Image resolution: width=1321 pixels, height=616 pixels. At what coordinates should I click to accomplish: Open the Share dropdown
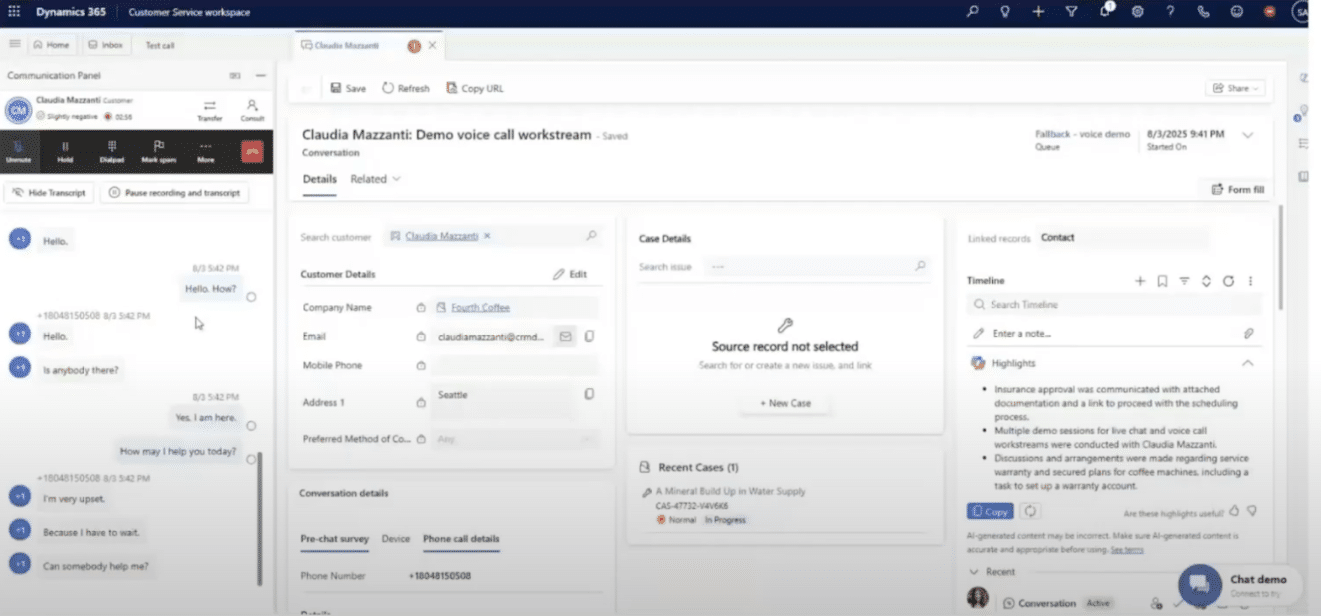click(1236, 88)
